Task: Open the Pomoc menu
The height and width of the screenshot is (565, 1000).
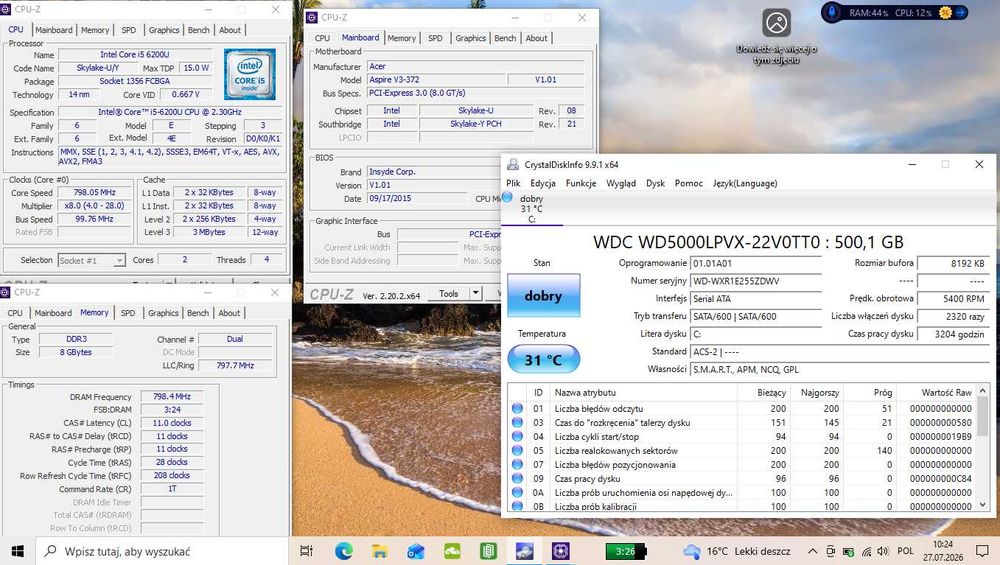Action: 689,183
